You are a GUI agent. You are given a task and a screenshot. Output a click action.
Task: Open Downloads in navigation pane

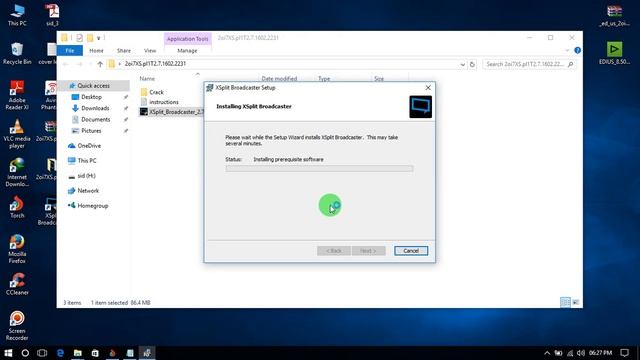tap(95, 108)
